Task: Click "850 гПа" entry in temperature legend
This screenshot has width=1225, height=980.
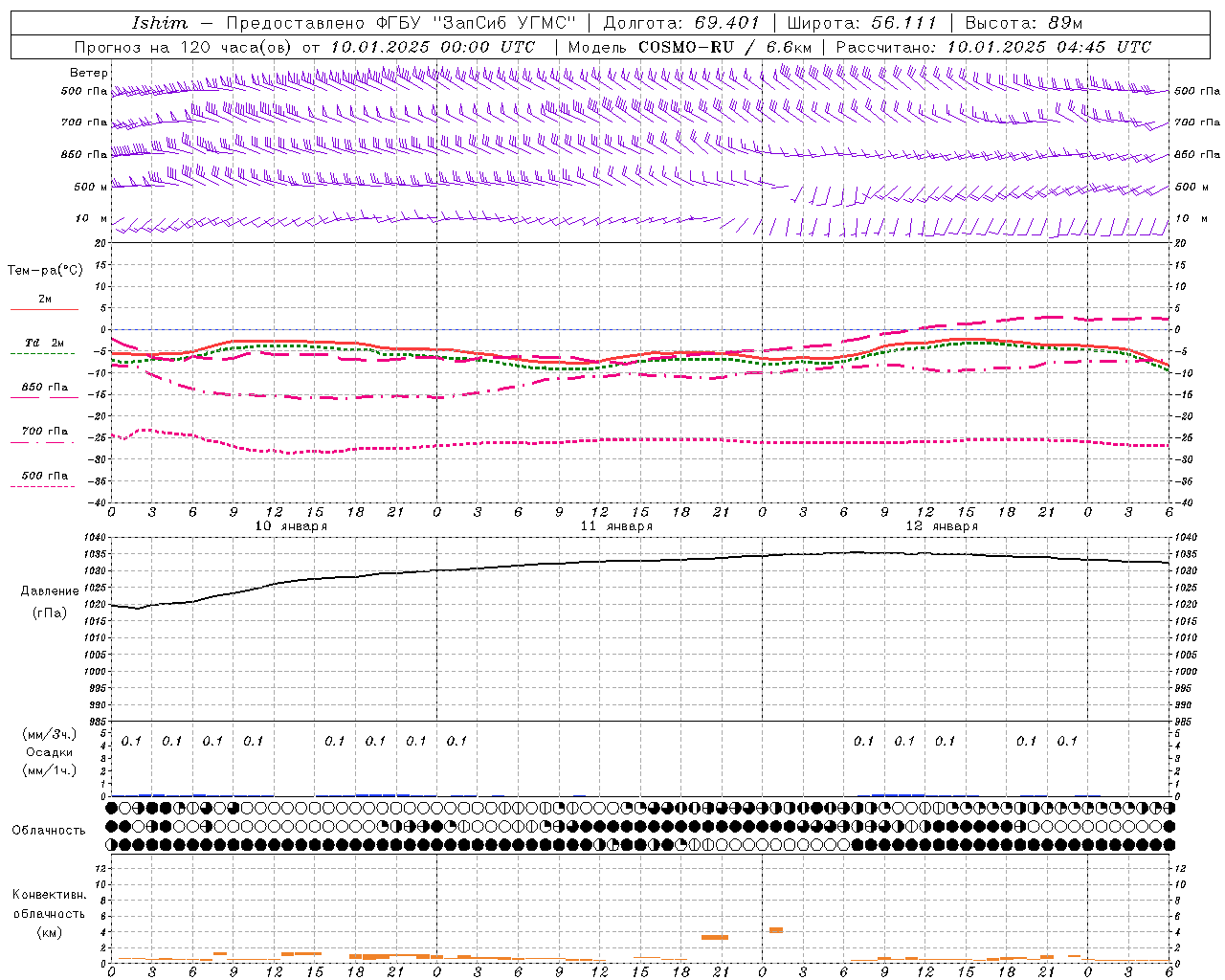Action: (x=44, y=388)
